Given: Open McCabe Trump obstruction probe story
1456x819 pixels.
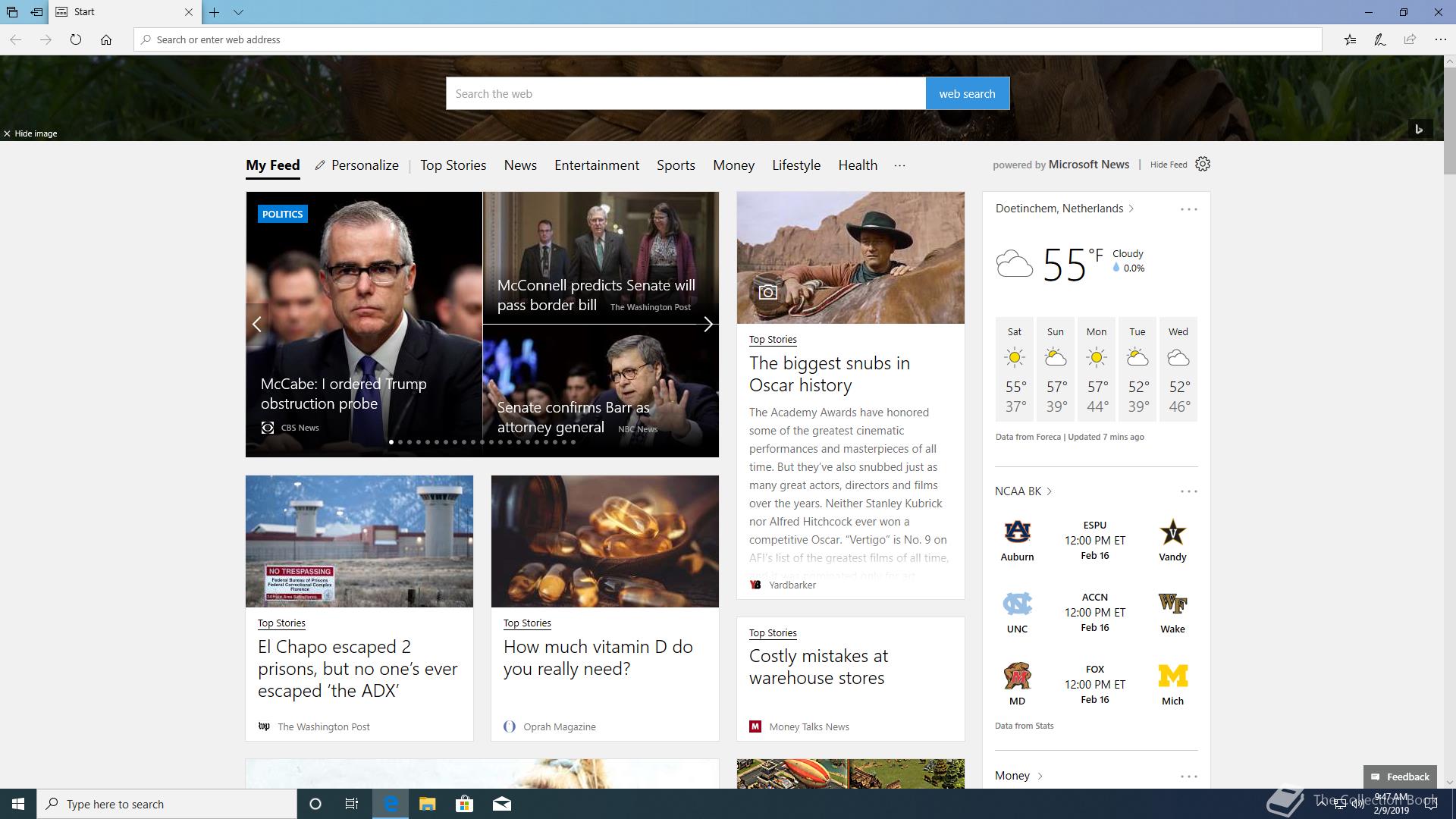Looking at the screenshot, I should click(x=344, y=394).
